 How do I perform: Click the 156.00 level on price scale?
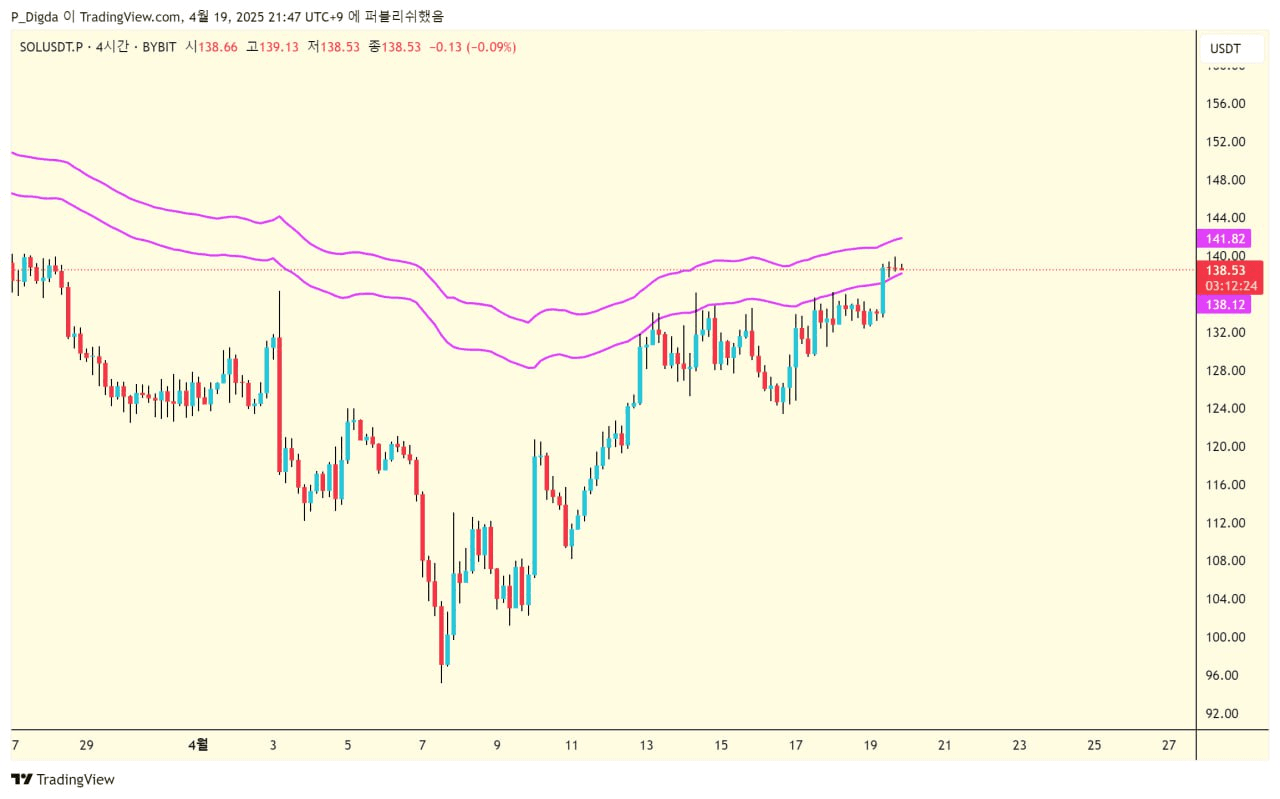coord(1225,104)
